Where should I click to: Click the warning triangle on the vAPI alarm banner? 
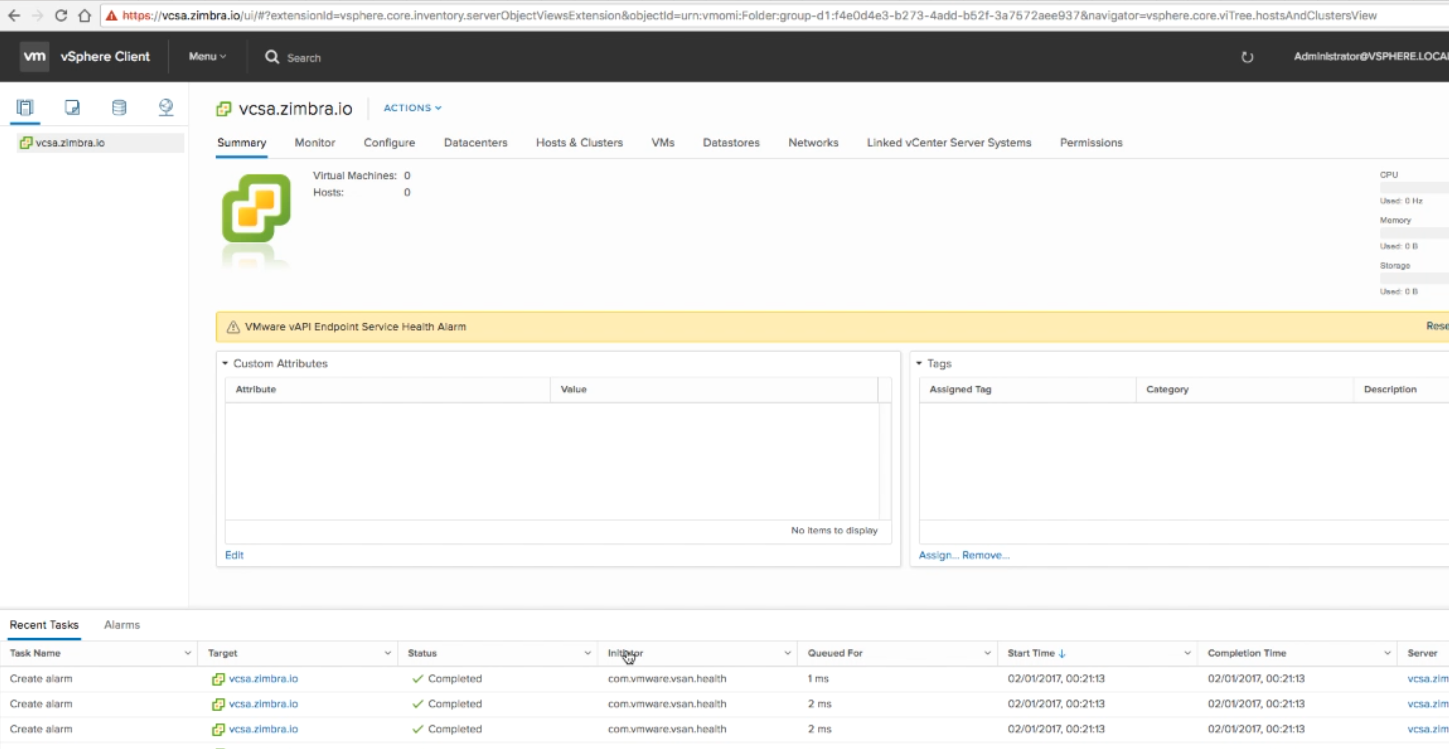point(233,327)
